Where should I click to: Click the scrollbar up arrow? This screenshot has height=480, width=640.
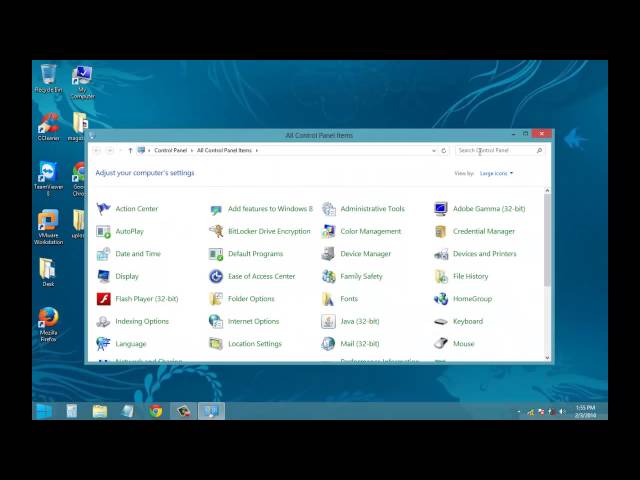[547, 191]
